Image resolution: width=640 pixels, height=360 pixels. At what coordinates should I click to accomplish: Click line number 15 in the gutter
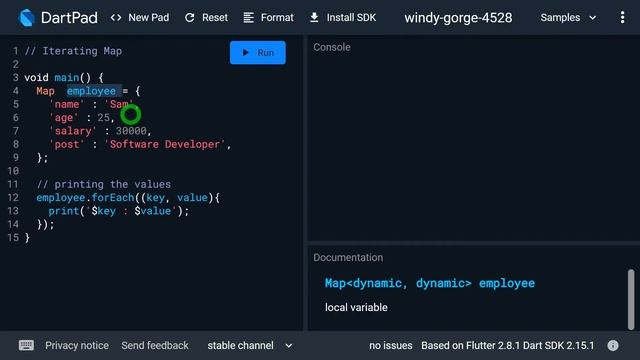[13, 238]
